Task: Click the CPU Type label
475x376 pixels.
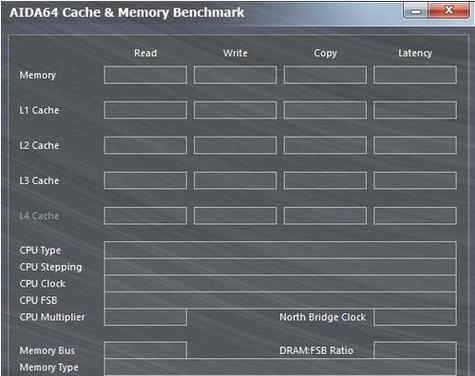Action: 40,251
